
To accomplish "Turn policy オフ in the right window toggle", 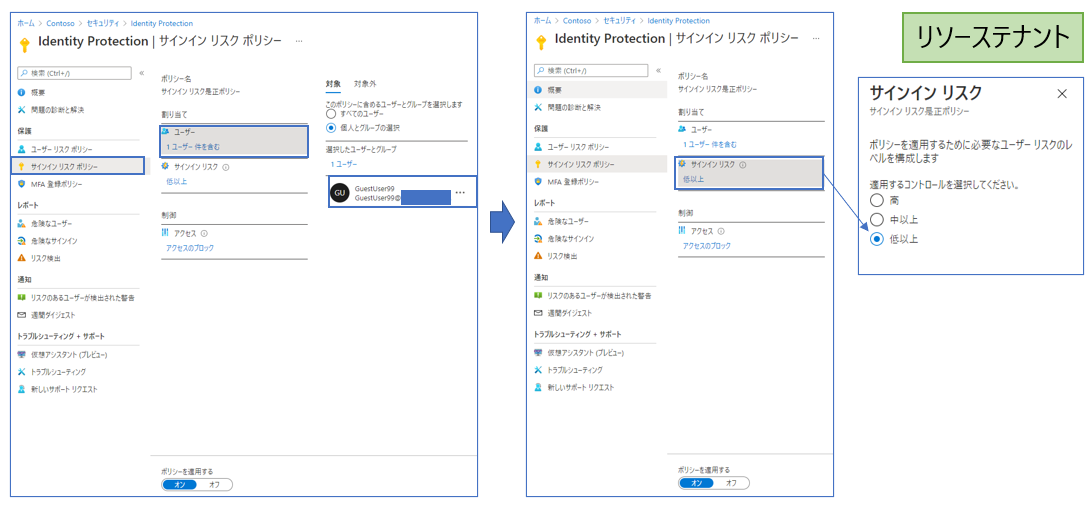I will click(x=731, y=483).
